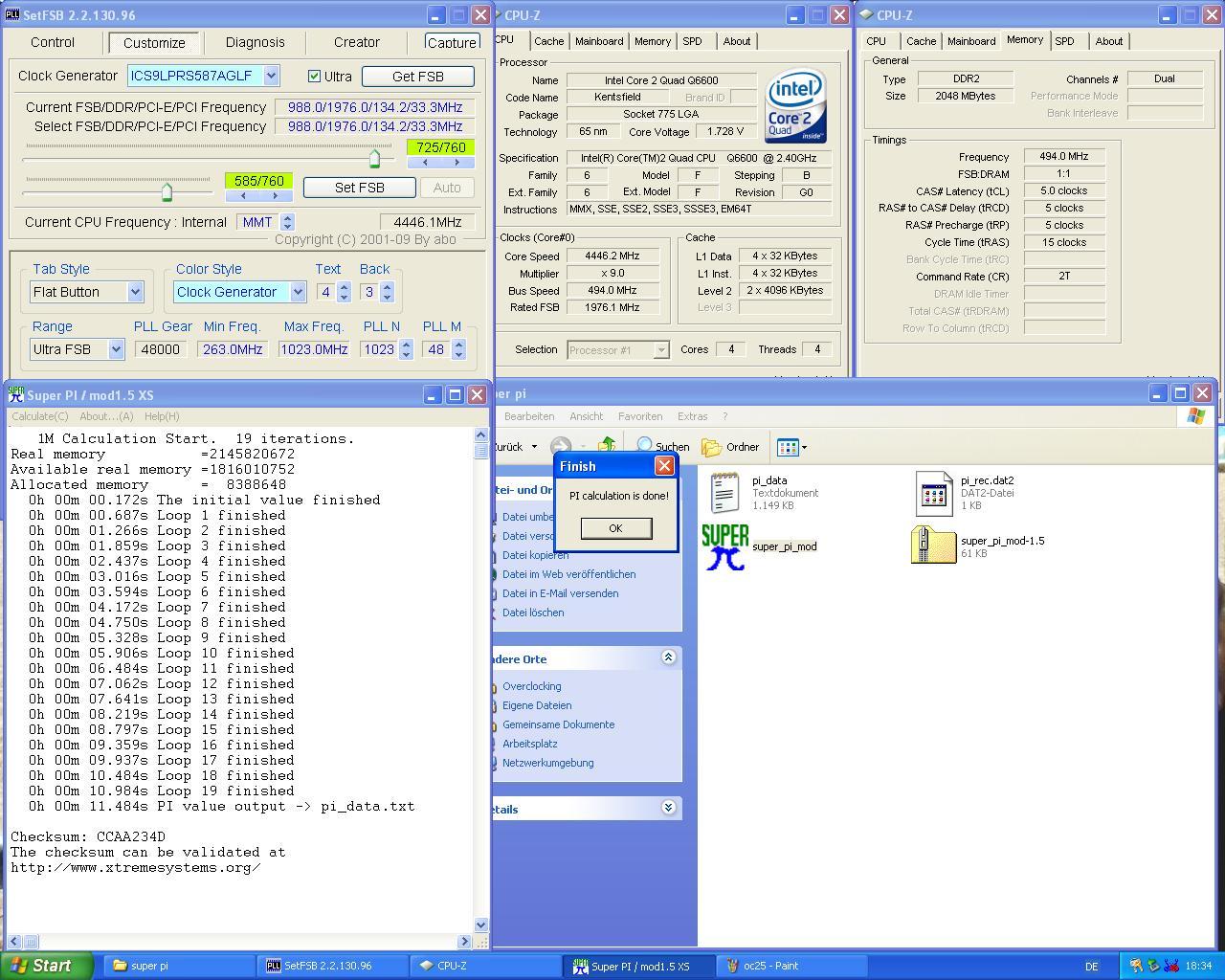Switch to CPU-Z taskbar button
Viewport: 1225px width, 980px height.
(x=486, y=966)
